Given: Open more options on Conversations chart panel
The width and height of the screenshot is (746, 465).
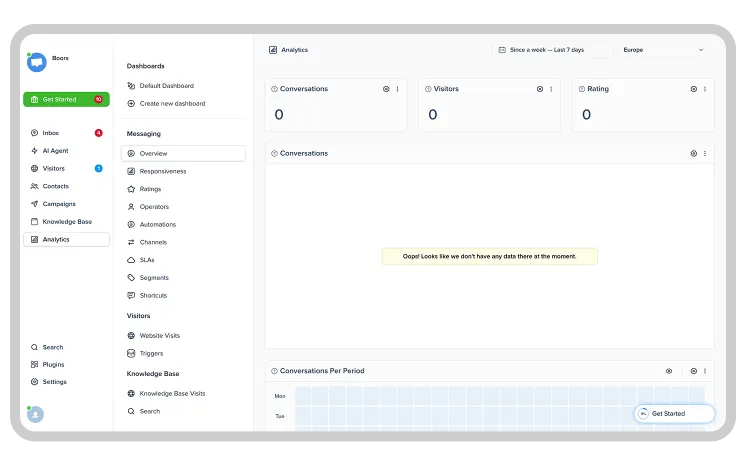Looking at the screenshot, I should [705, 154].
